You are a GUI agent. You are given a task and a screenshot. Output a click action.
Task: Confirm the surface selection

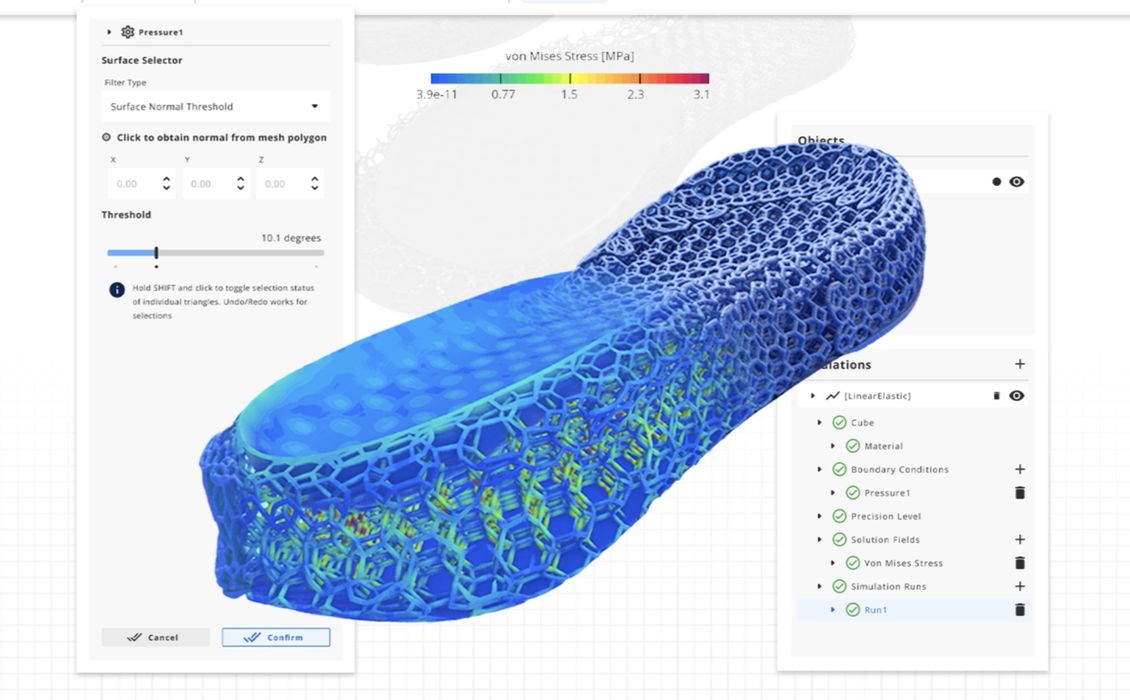(x=275, y=637)
